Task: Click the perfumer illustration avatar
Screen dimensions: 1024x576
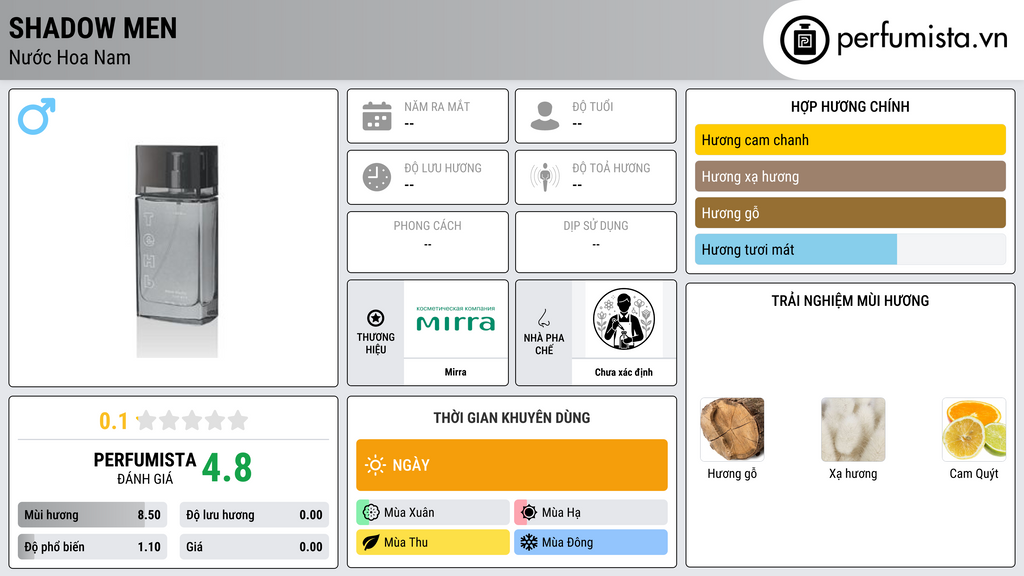Action: coord(624,319)
